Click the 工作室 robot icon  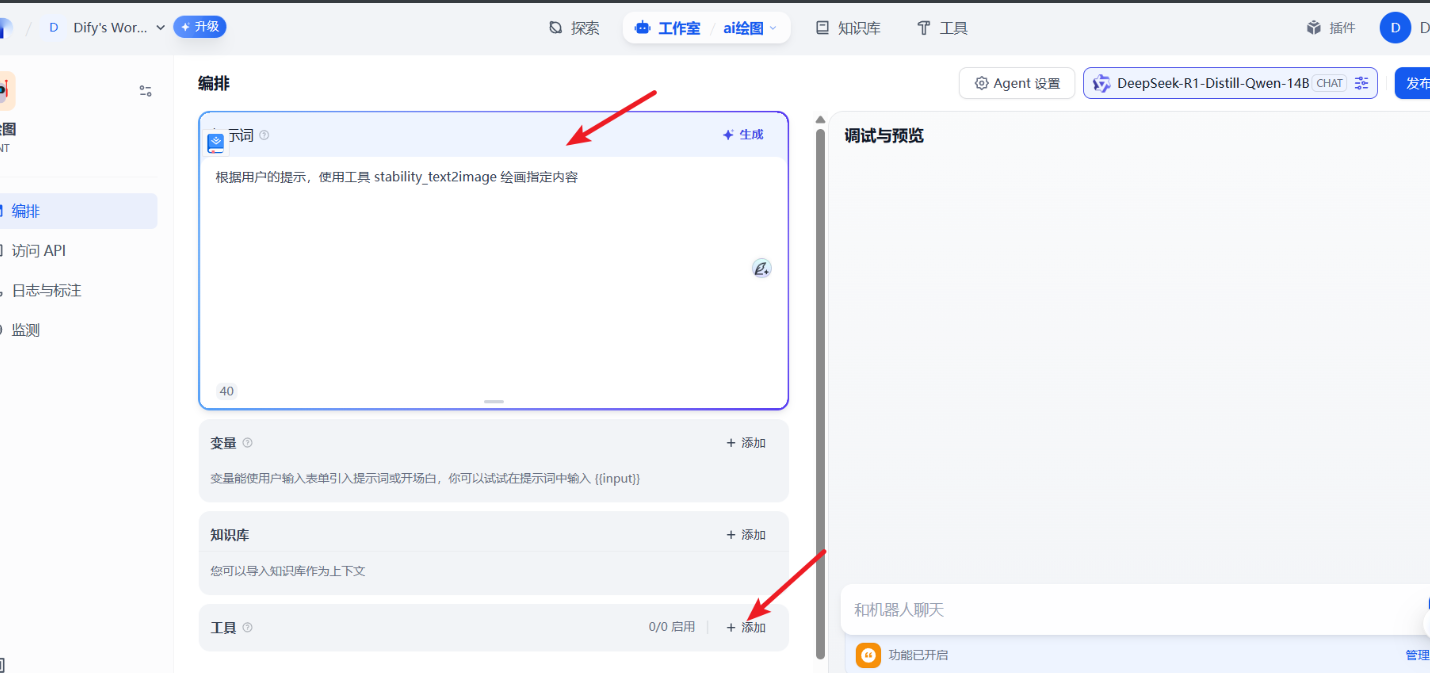tap(642, 28)
